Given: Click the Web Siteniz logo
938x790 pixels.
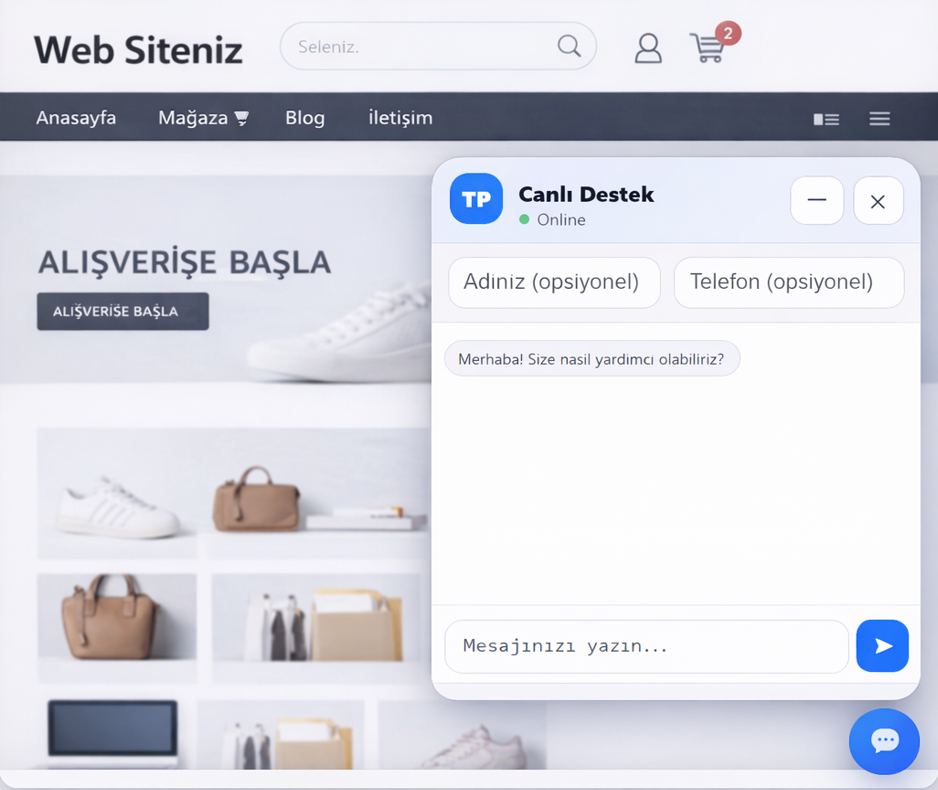Looking at the screenshot, I should 138,49.
